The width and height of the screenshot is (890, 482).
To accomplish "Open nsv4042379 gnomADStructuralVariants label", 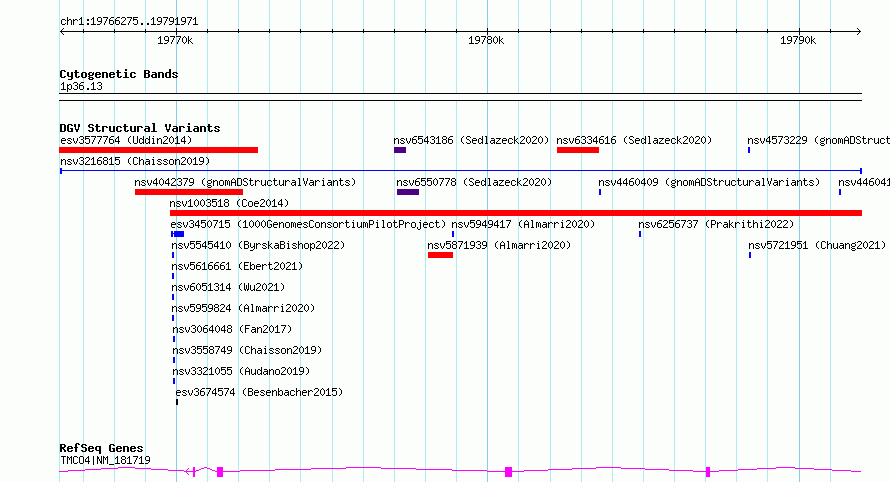I will tap(245, 182).
